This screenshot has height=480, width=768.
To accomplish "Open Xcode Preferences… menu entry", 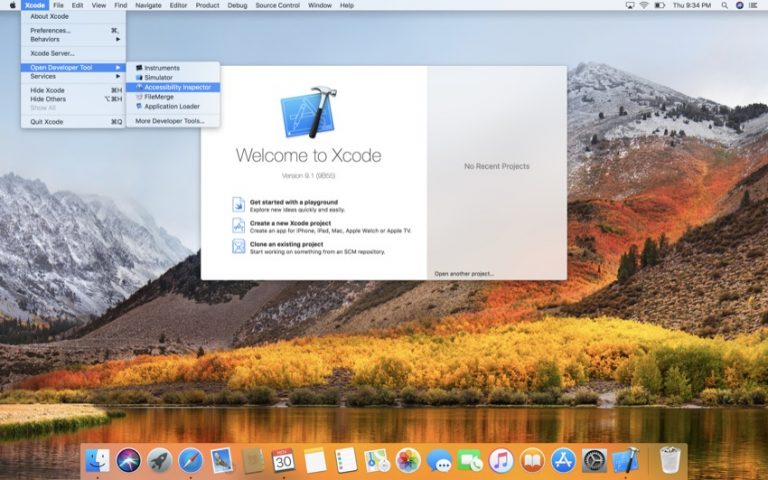I will pyautogui.click(x=73, y=30).
